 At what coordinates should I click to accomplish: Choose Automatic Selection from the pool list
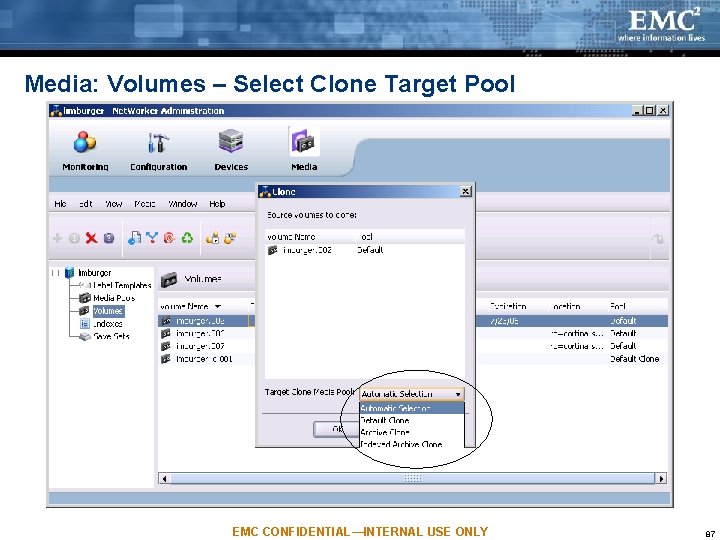pyautogui.click(x=412, y=408)
